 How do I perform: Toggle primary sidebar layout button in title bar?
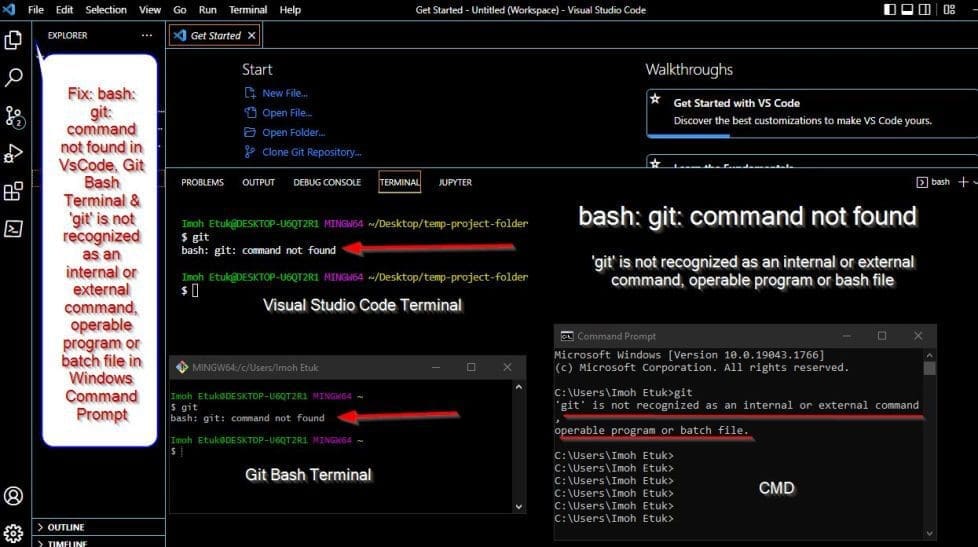pyautogui.click(x=891, y=10)
